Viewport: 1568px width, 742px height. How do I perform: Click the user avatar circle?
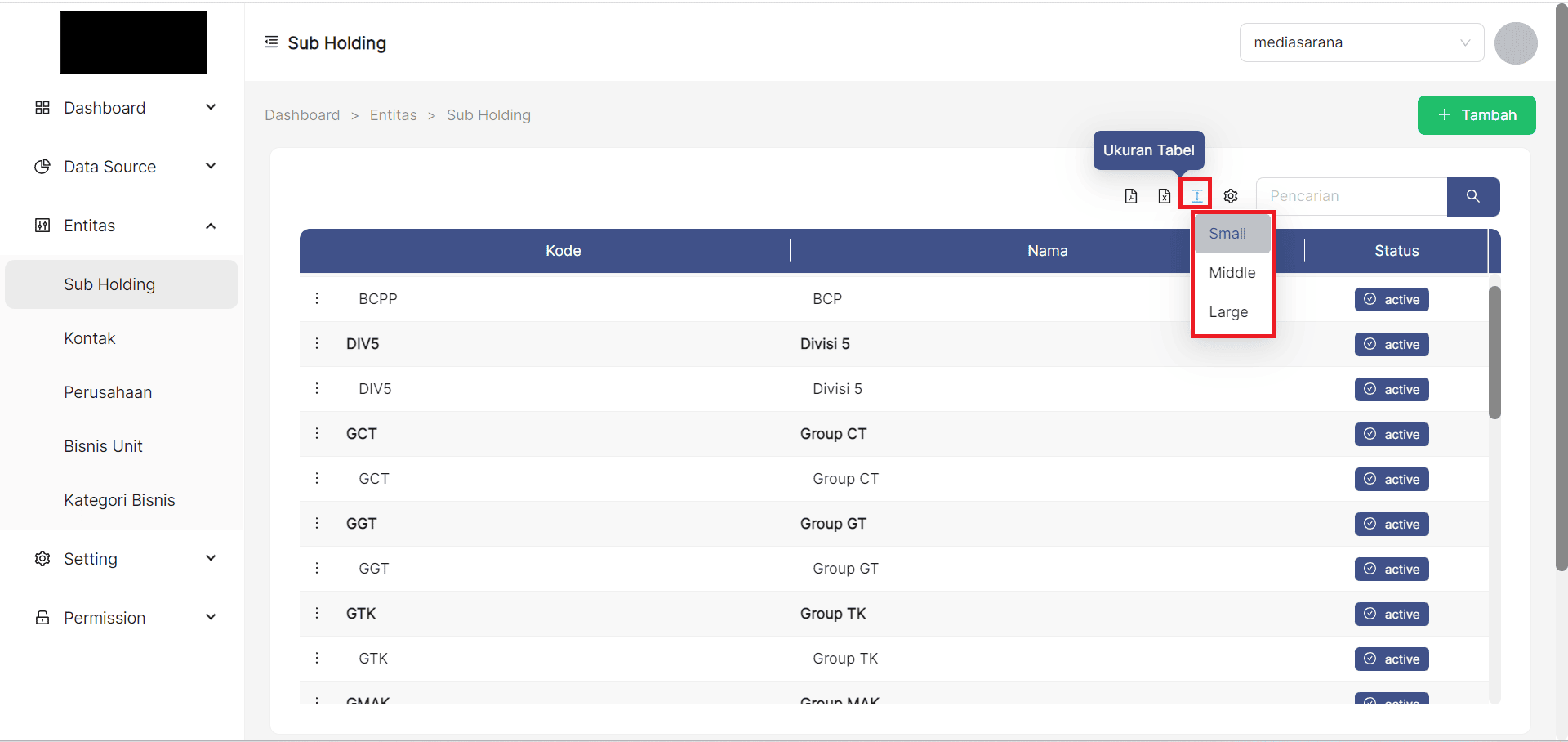pos(1516,43)
